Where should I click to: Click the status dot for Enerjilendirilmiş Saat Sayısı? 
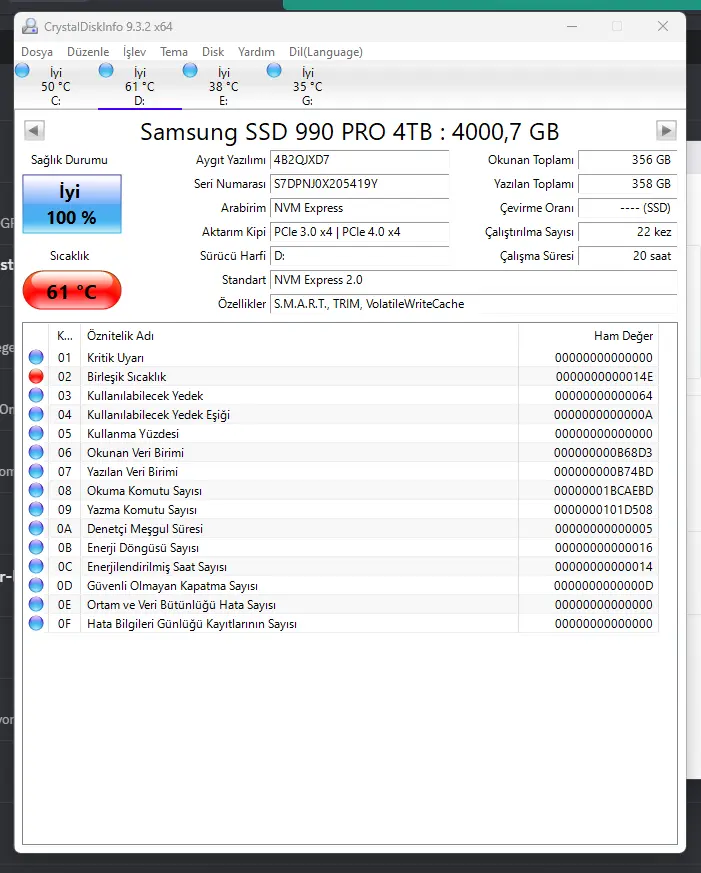(36, 566)
